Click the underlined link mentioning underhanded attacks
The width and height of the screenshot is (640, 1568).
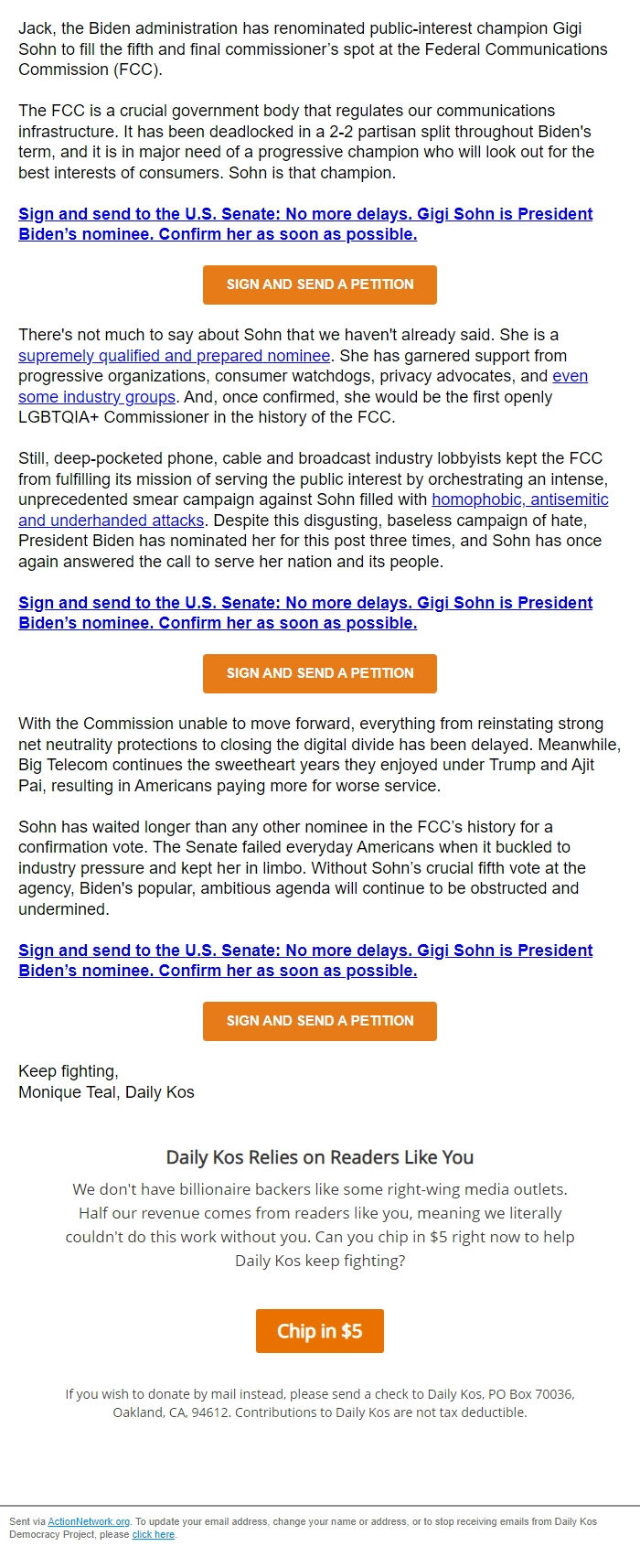[110, 520]
